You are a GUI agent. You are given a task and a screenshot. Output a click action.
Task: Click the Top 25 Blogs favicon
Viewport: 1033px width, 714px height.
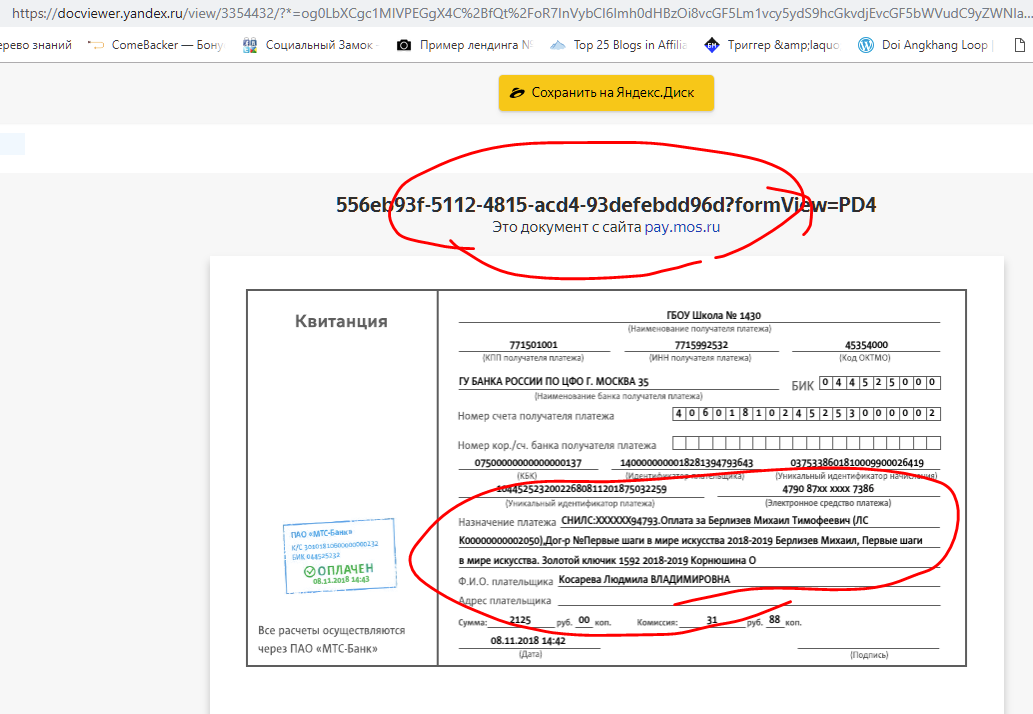coord(558,45)
